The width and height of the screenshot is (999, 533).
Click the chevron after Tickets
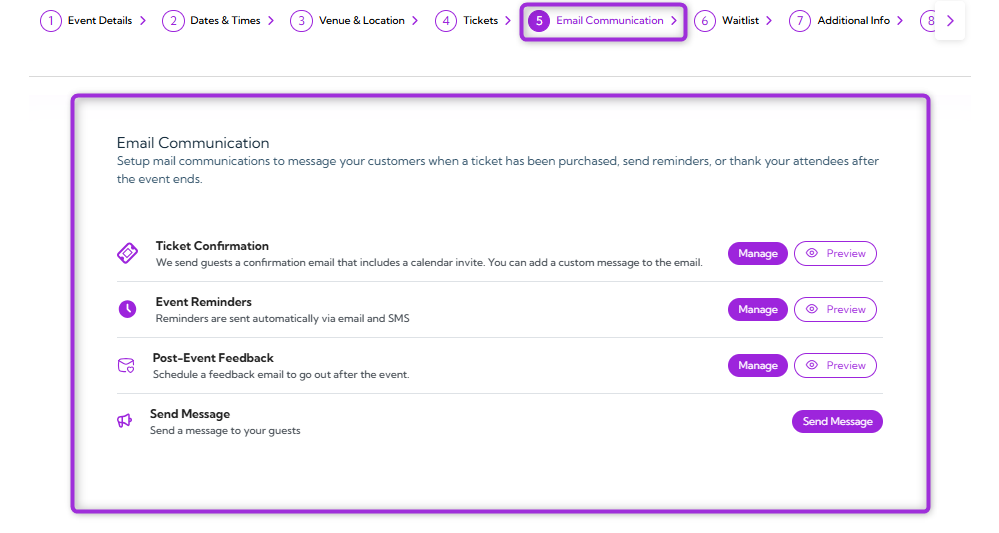[x=508, y=21]
